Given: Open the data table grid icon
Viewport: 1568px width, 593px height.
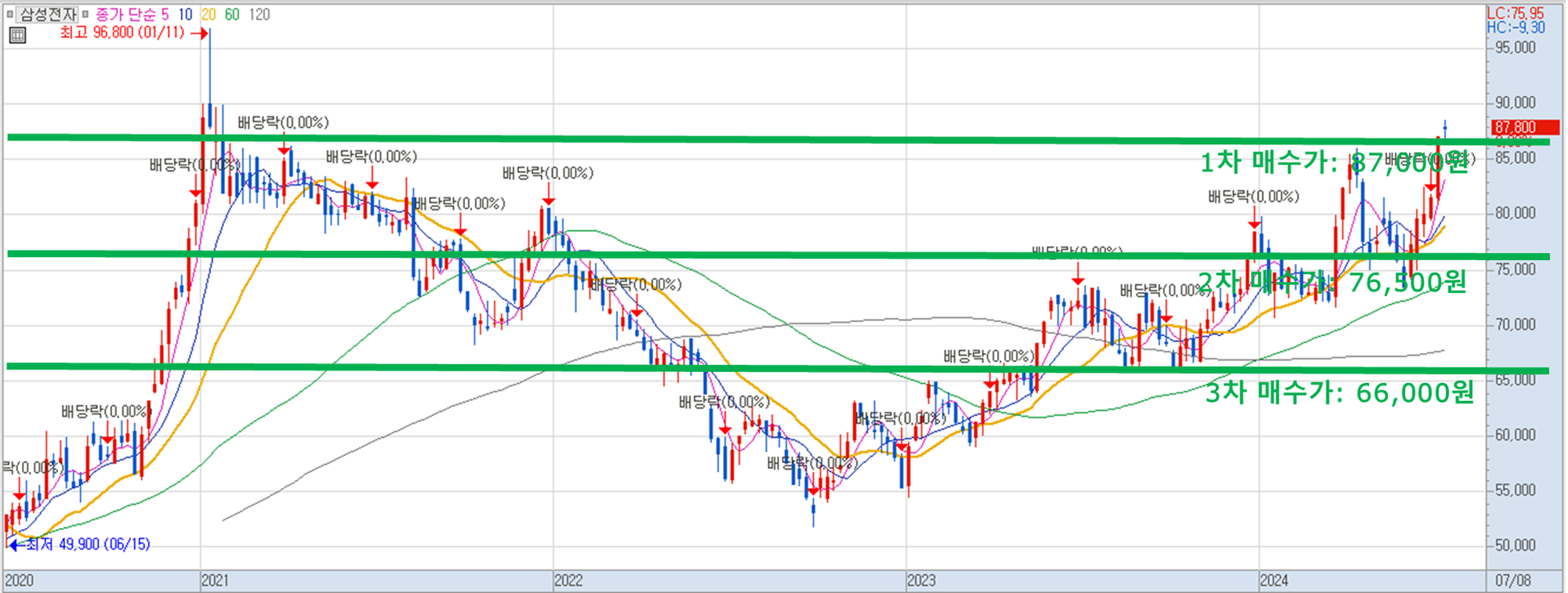Looking at the screenshot, I should [17, 35].
